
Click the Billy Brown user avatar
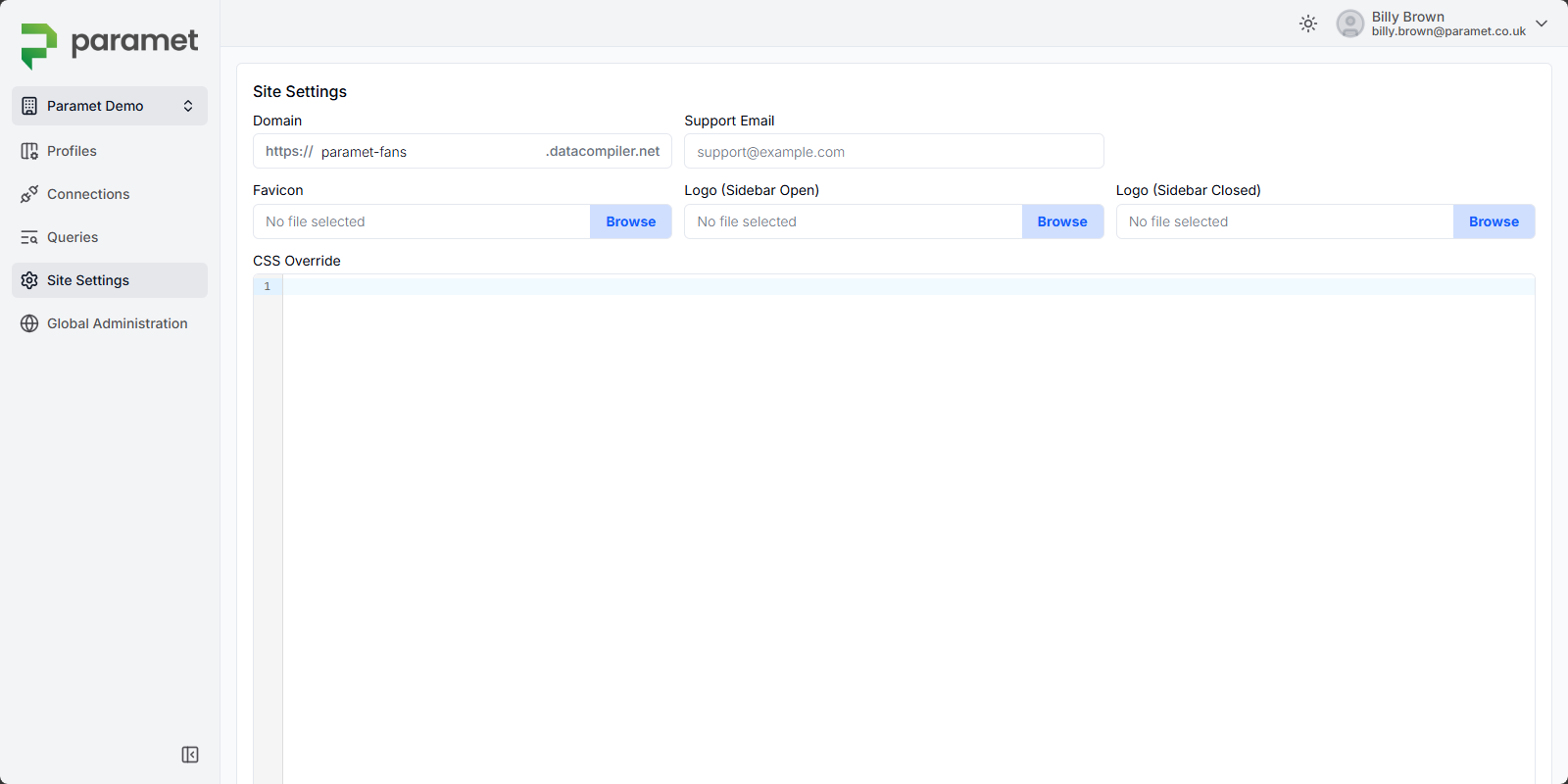[x=1350, y=24]
